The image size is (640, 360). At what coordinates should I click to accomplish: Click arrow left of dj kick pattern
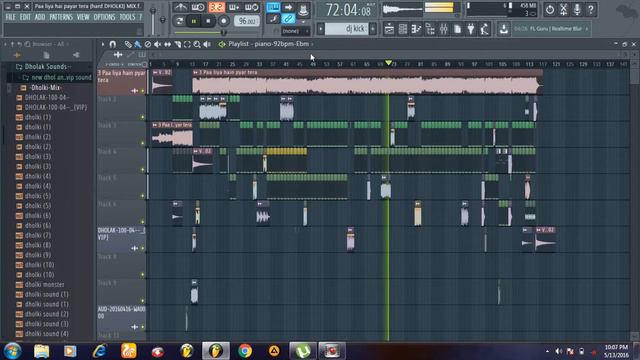point(321,29)
